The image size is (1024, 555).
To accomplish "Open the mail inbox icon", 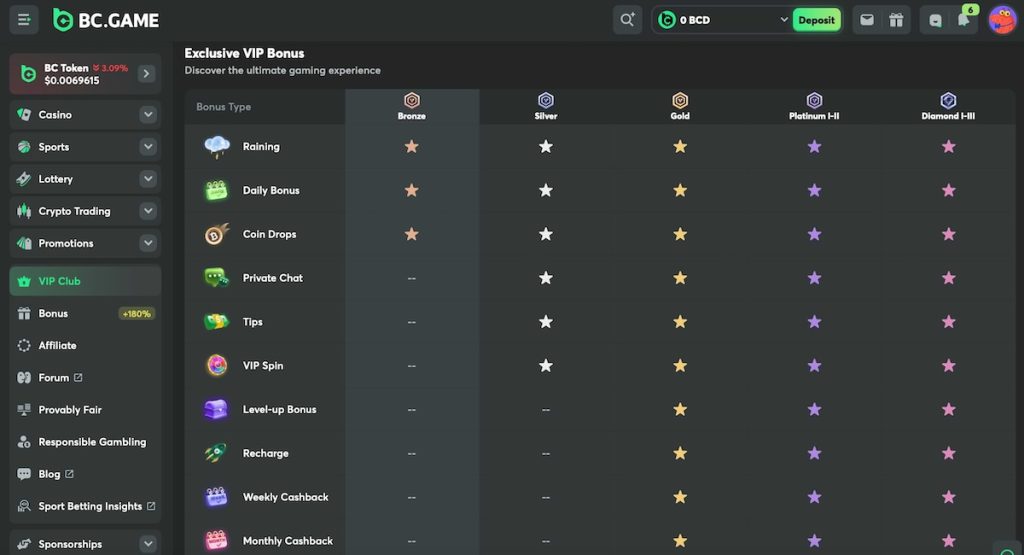I will point(866,20).
